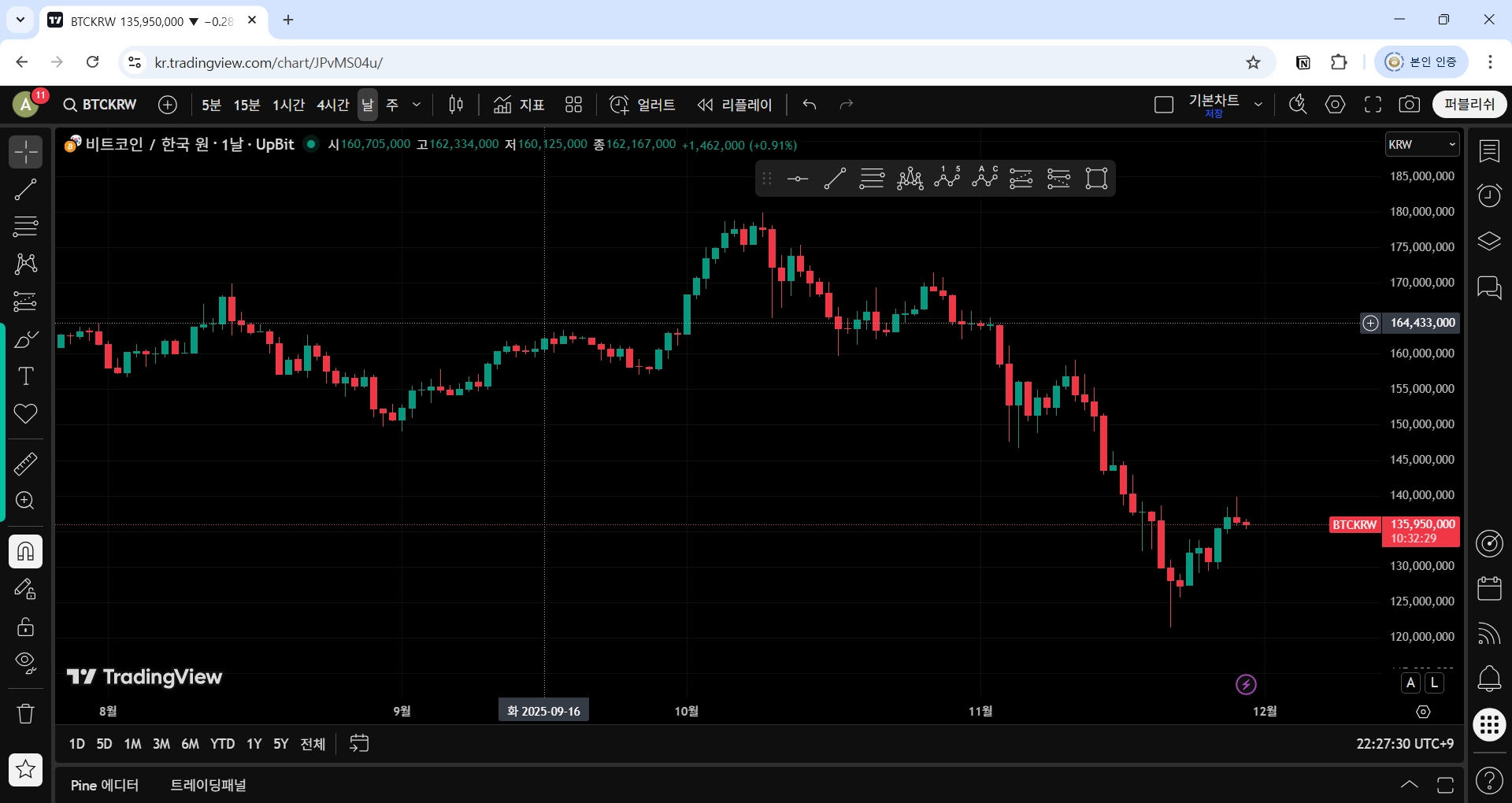Open the economic calendar panel
Viewport: 1512px width, 803px height.
(x=1489, y=588)
